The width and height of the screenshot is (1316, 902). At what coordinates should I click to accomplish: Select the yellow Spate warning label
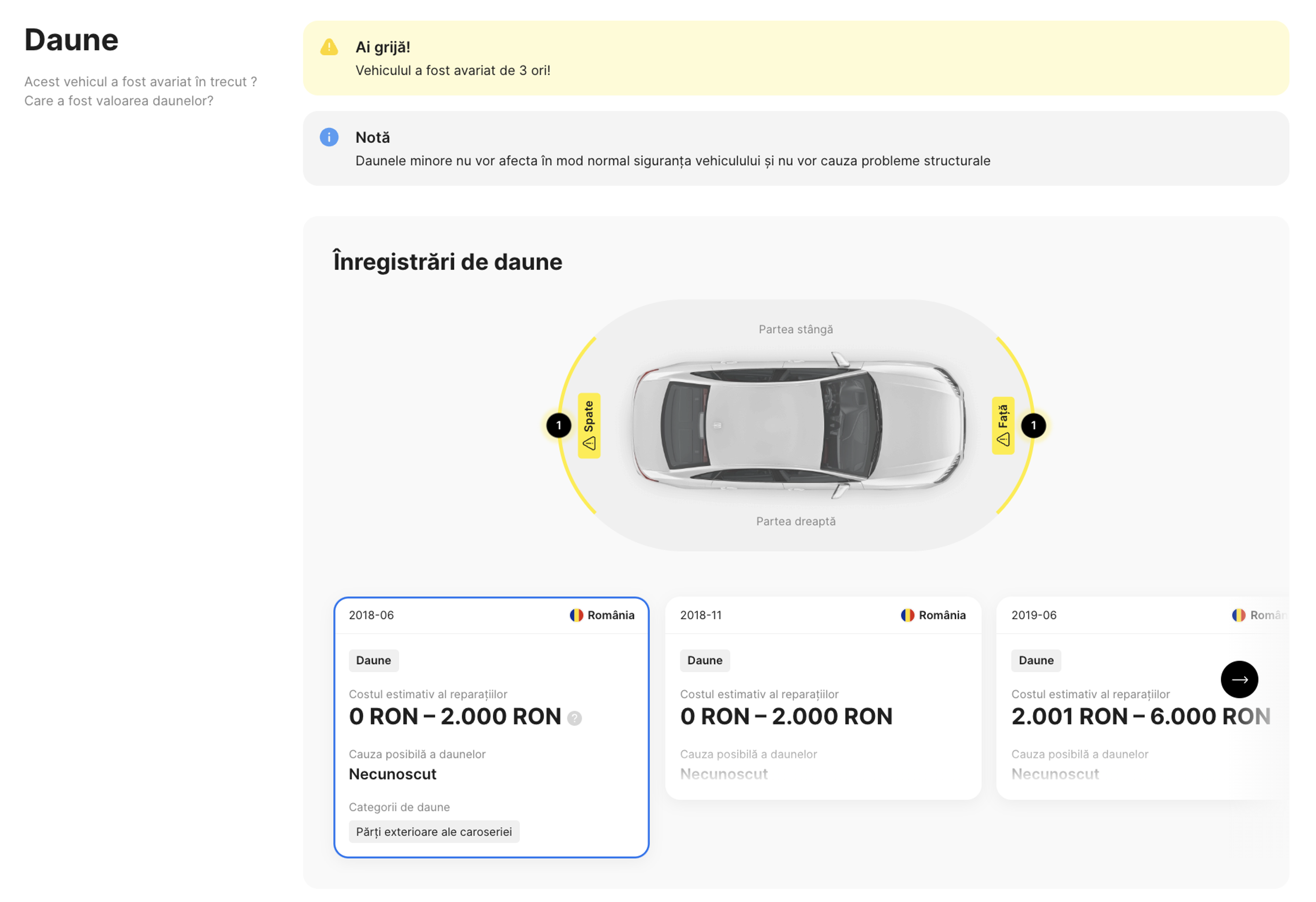[x=589, y=425]
